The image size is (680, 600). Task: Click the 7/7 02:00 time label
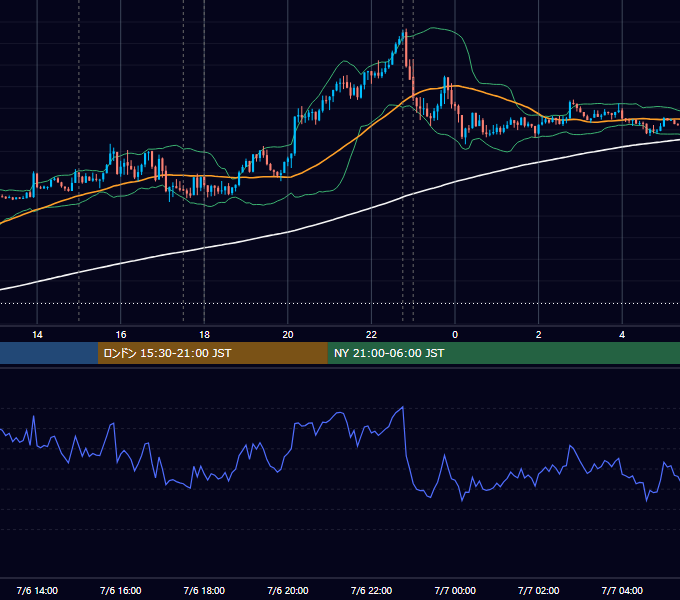click(x=539, y=590)
